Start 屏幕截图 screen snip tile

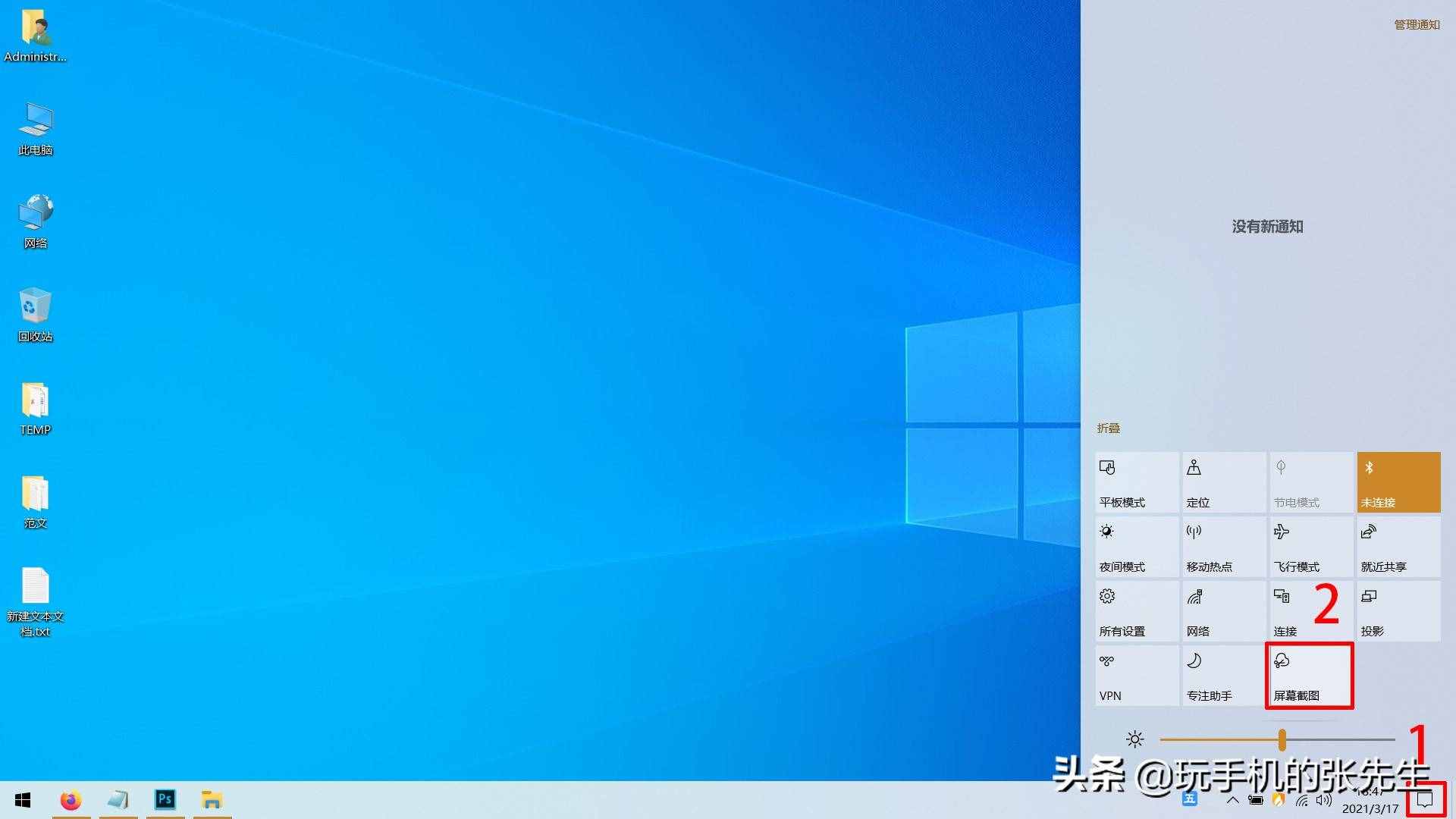click(1311, 676)
